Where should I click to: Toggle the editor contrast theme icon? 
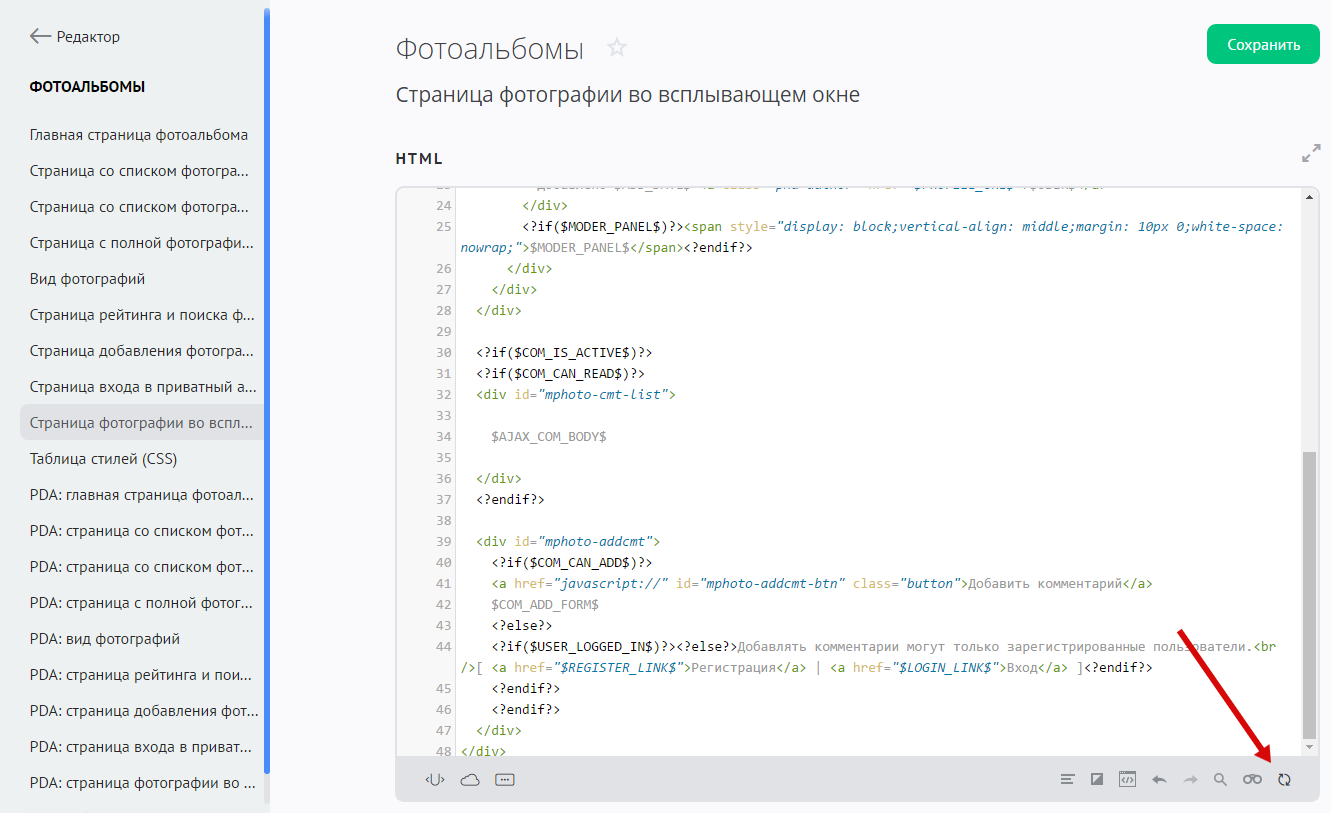click(x=1097, y=780)
